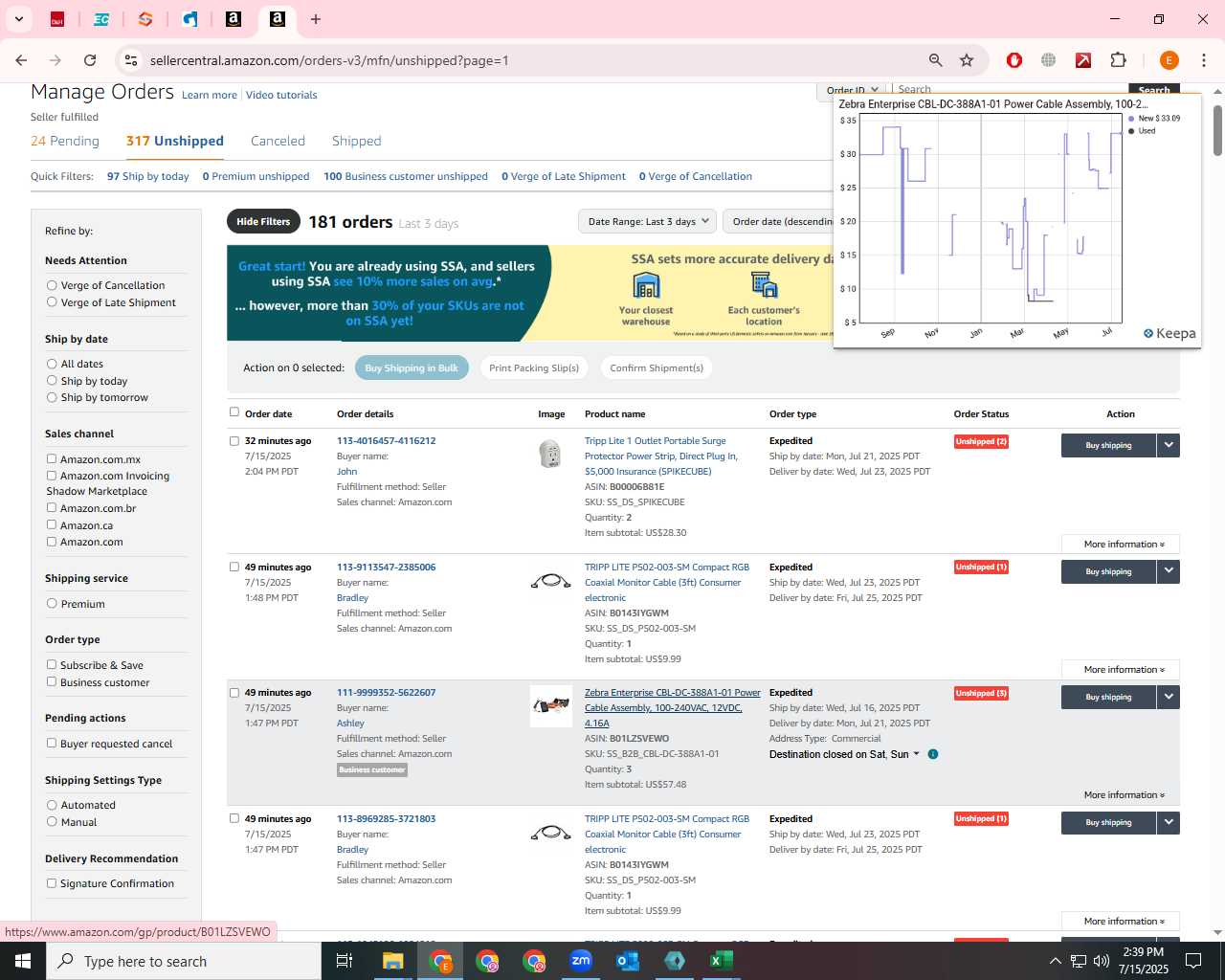Click the Hide Filters button
The height and width of the screenshot is (980, 1225).
pyautogui.click(x=263, y=221)
